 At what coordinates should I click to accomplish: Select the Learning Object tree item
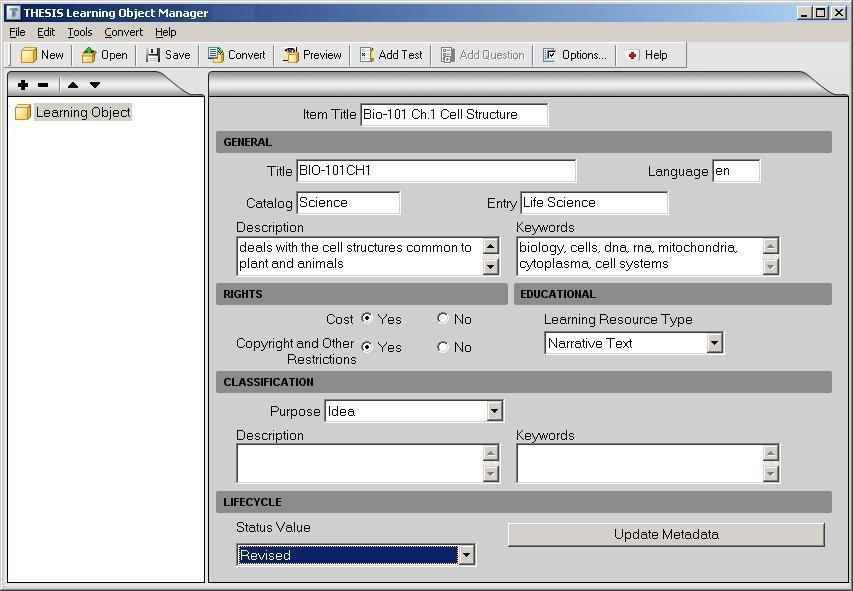(86, 112)
